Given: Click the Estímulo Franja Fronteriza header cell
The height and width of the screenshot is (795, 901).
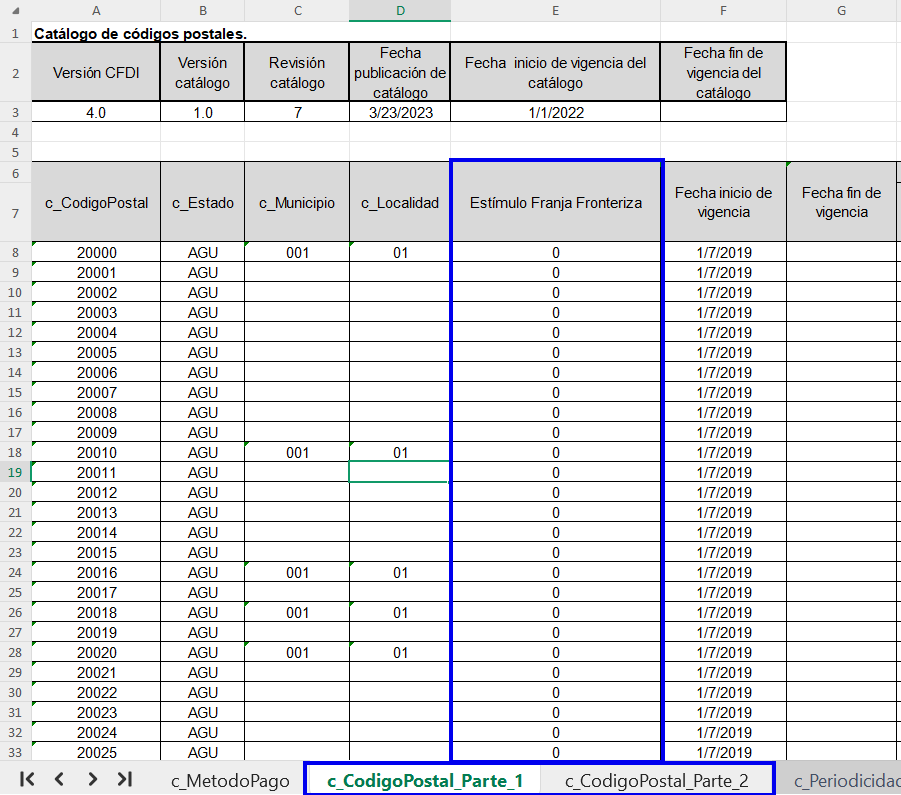Looking at the screenshot, I should (x=556, y=202).
